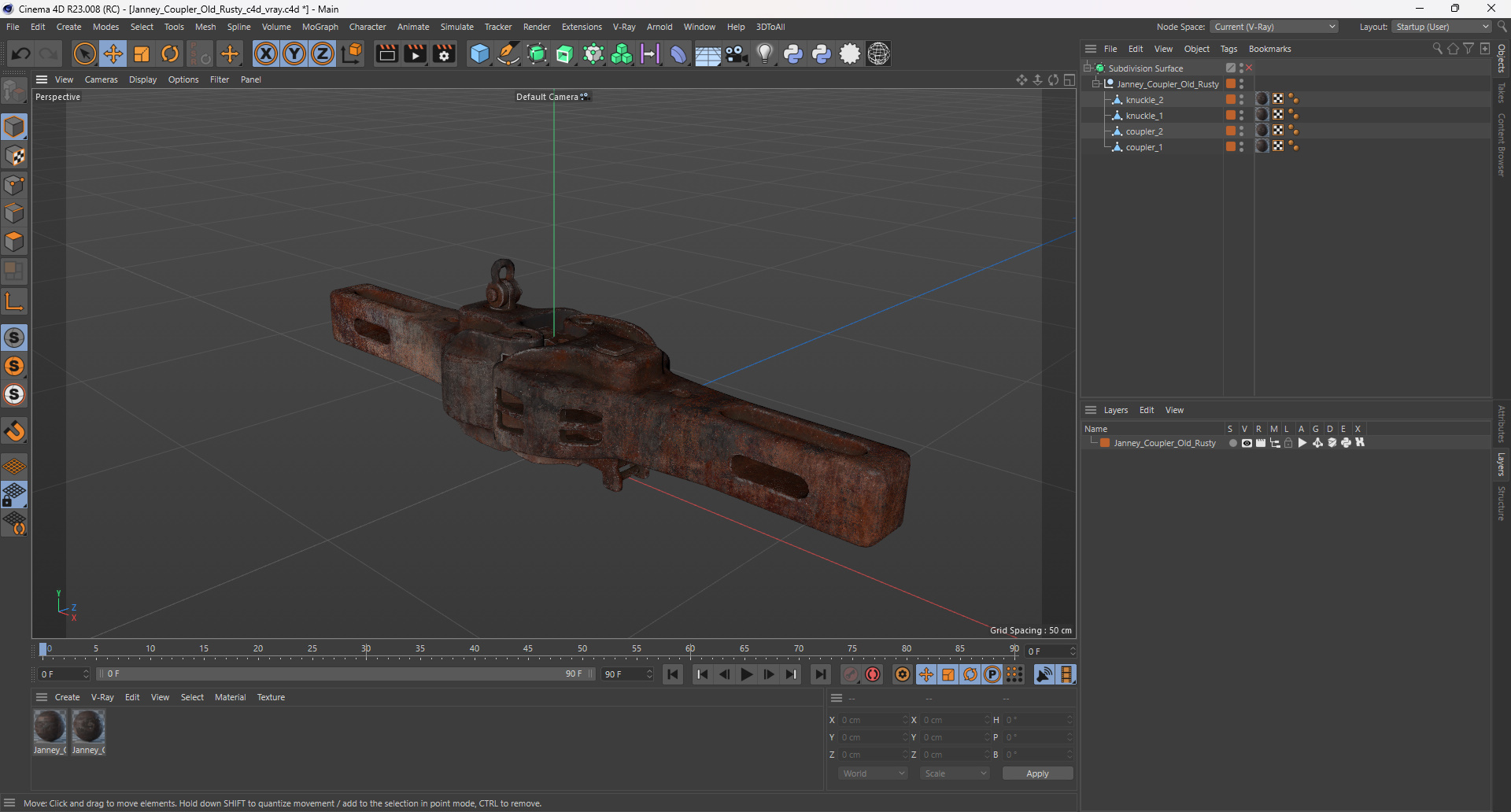Image resolution: width=1511 pixels, height=812 pixels.
Task: Open the World coordinate dropdown
Action: click(x=873, y=773)
